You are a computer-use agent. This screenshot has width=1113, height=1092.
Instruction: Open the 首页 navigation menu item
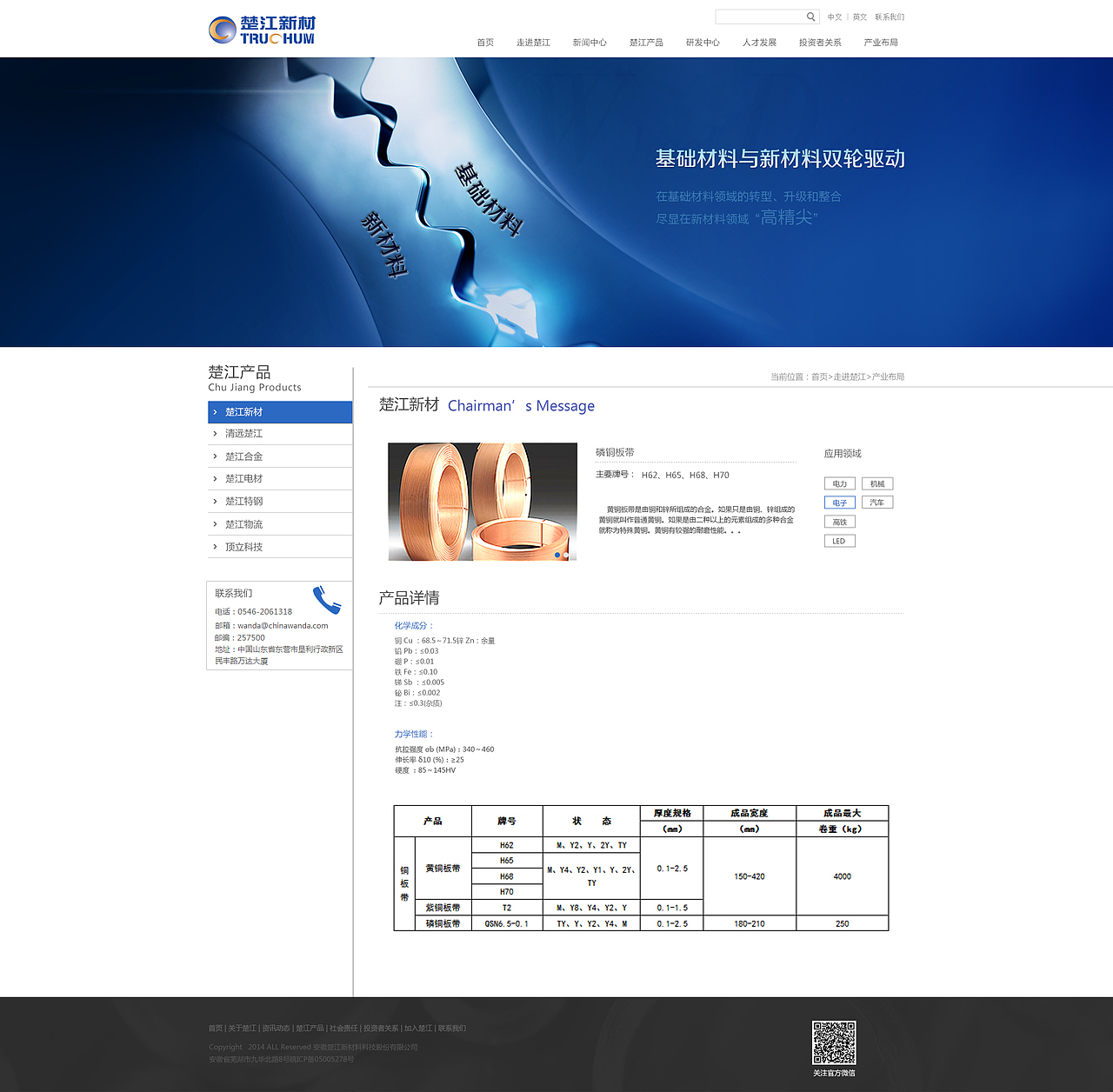coord(485,43)
